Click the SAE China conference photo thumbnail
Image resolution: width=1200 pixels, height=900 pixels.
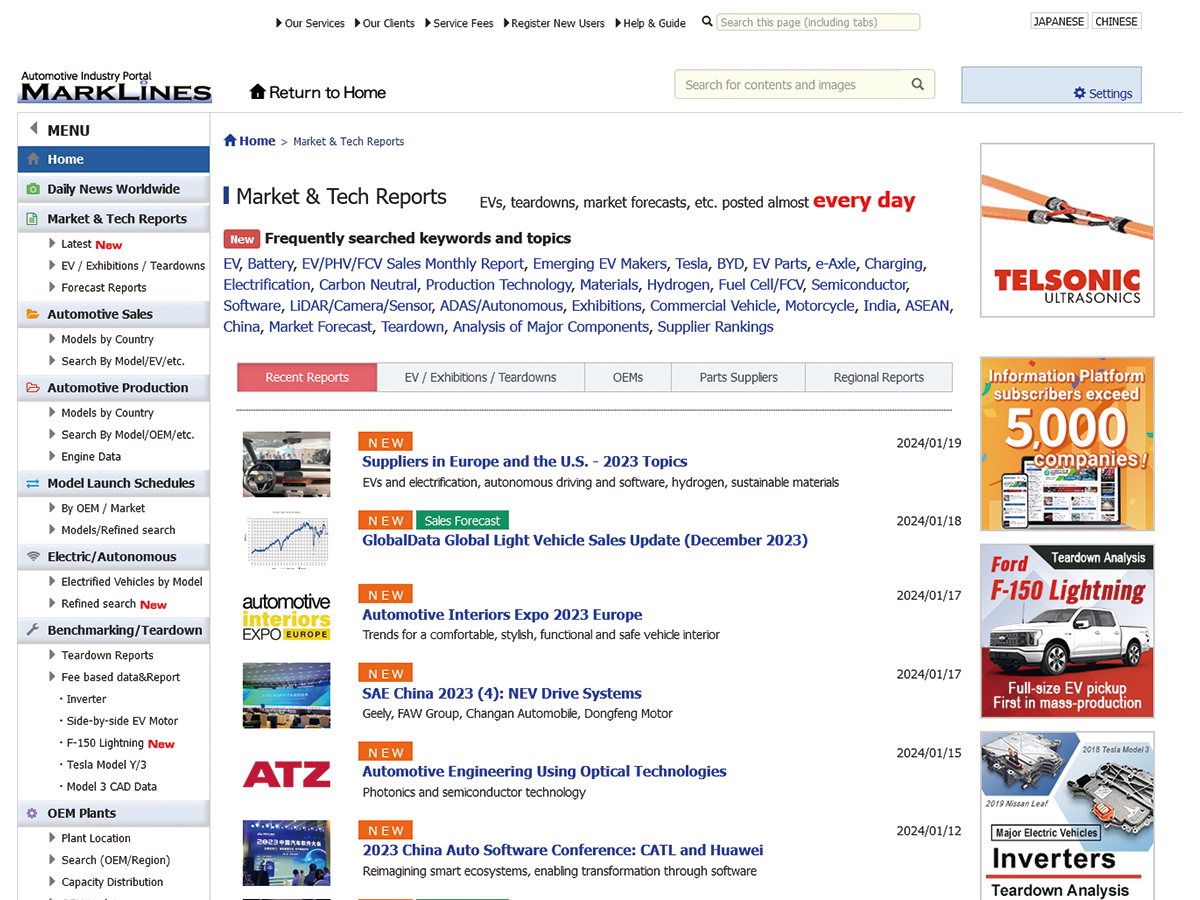click(x=286, y=695)
